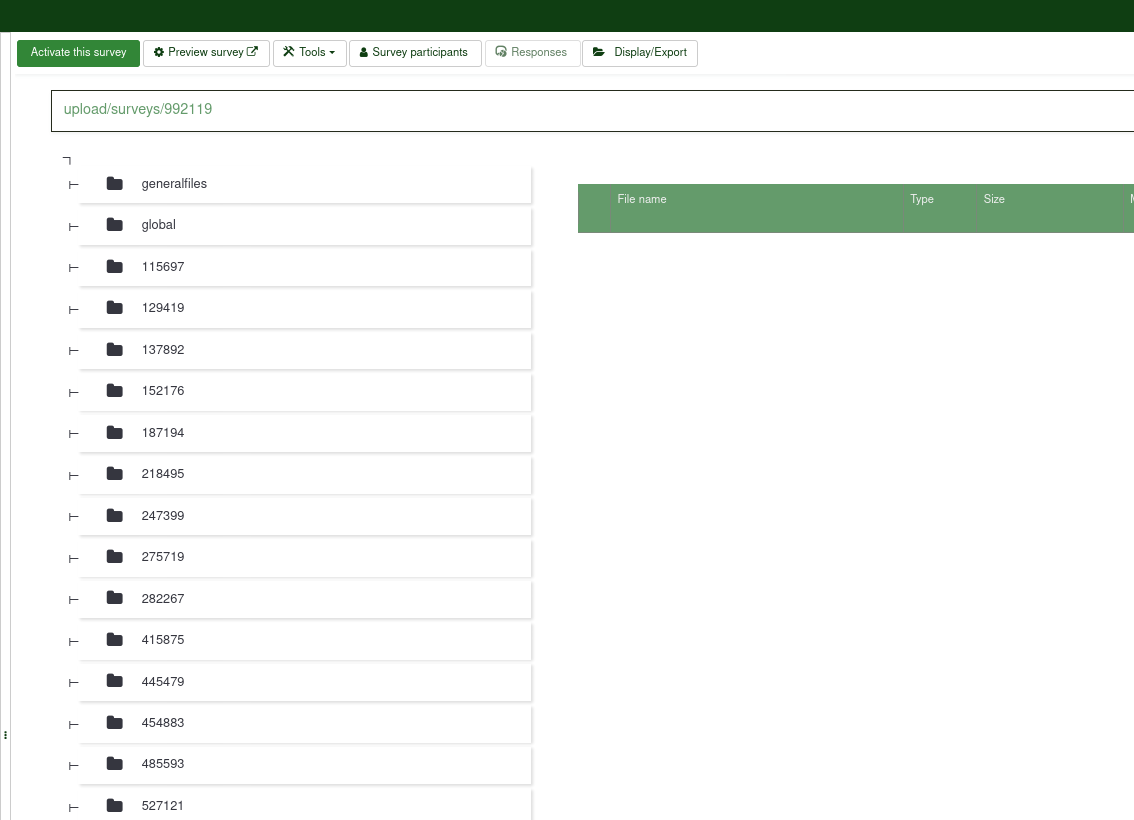The height and width of the screenshot is (820, 1134).
Task: Expand the 445479 tree branch
Action: point(73,683)
